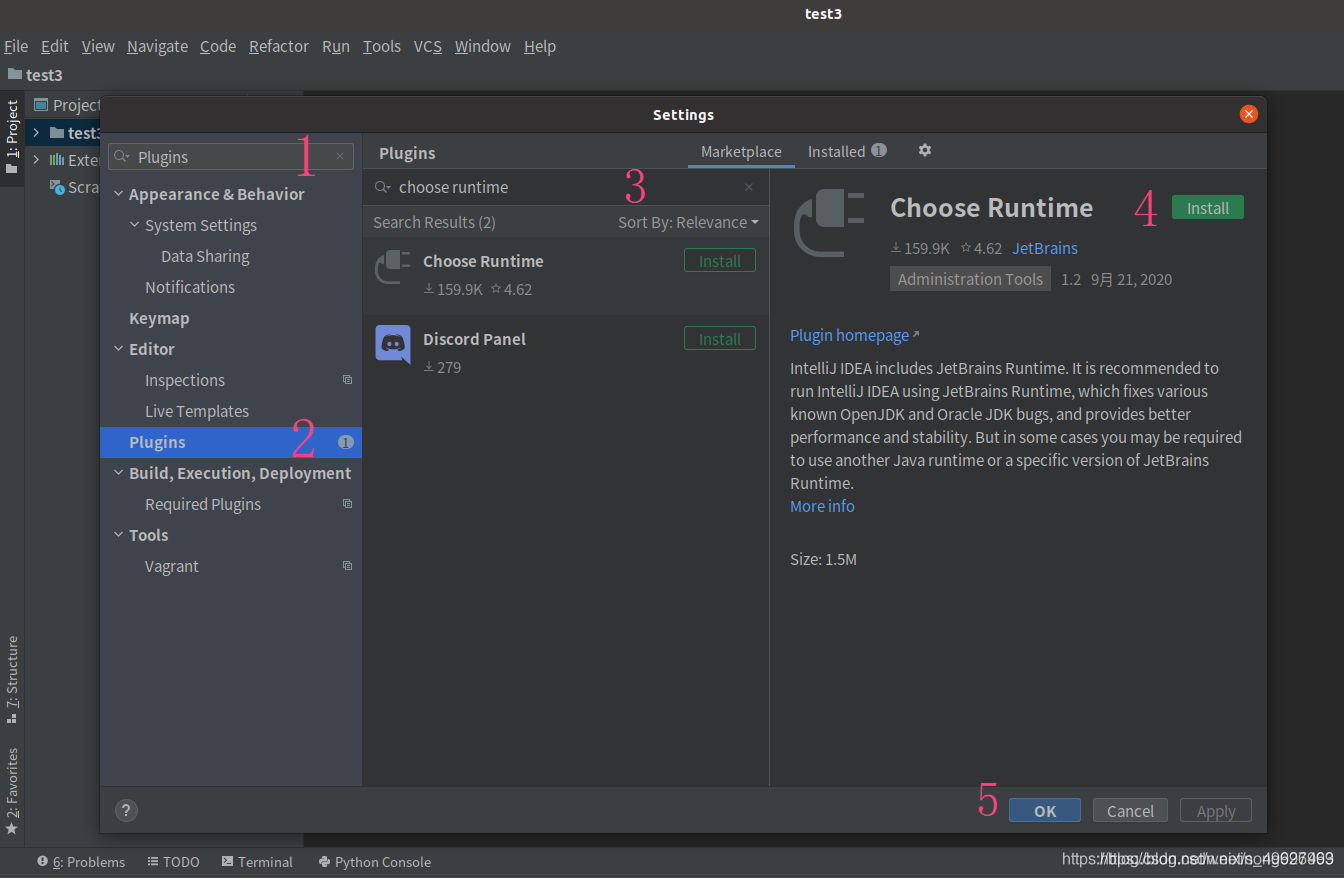Open the Data Sharing settings page
Screen dimensions: 1344x878
205,256
